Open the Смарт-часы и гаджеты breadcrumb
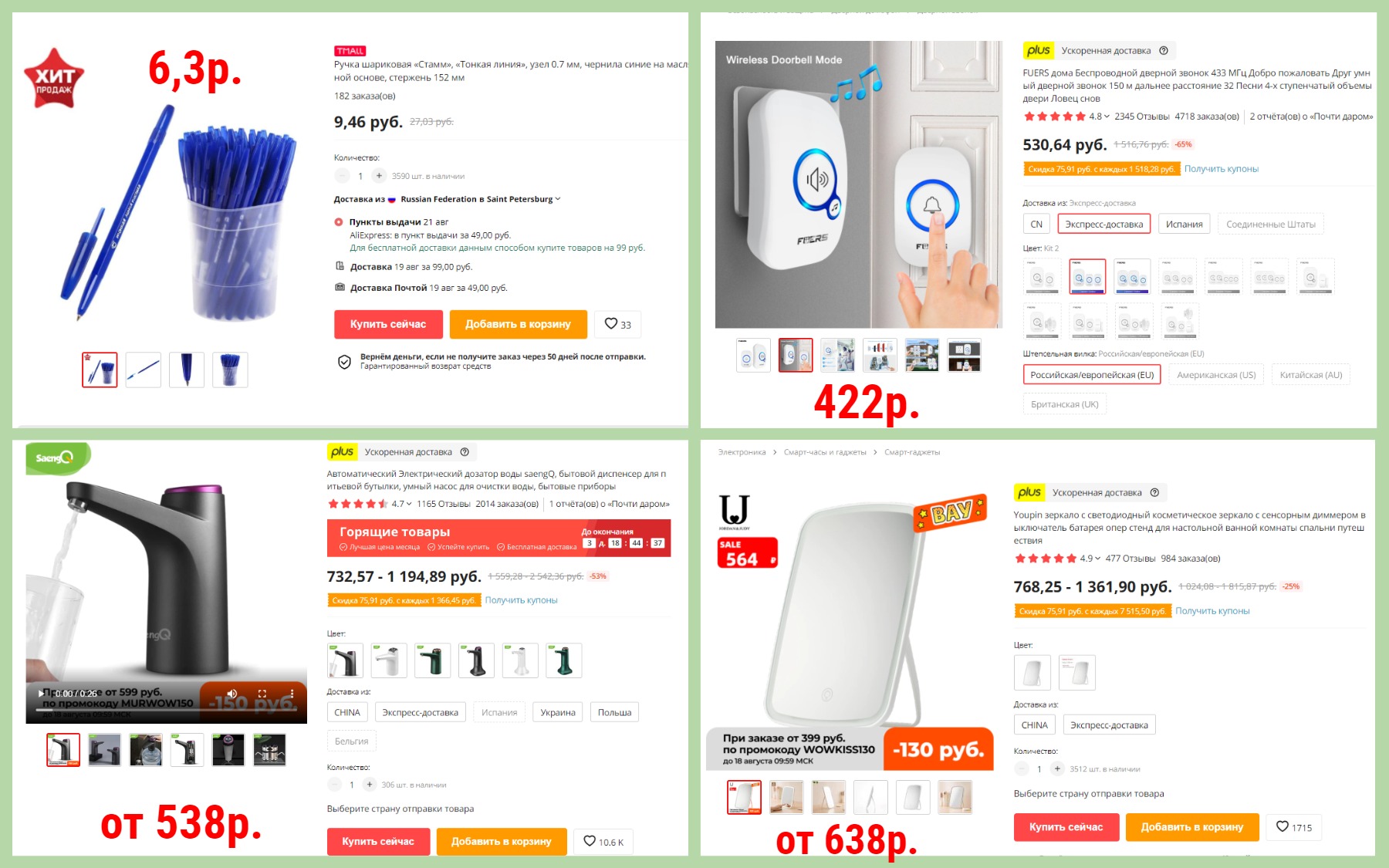This screenshot has height=868, width=1389. coord(825,452)
